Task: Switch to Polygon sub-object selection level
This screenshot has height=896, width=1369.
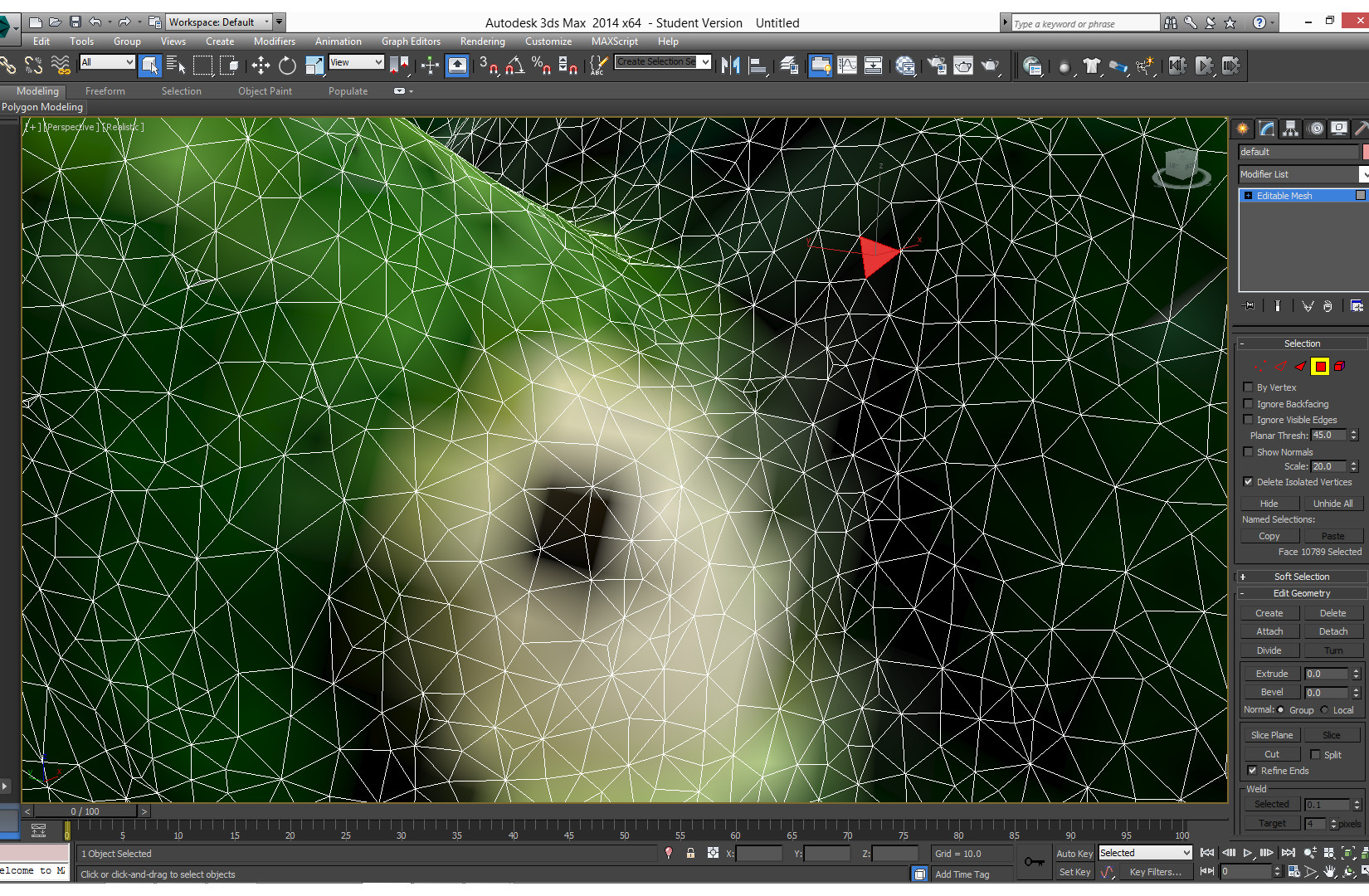Action: [x=1320, y=366]
